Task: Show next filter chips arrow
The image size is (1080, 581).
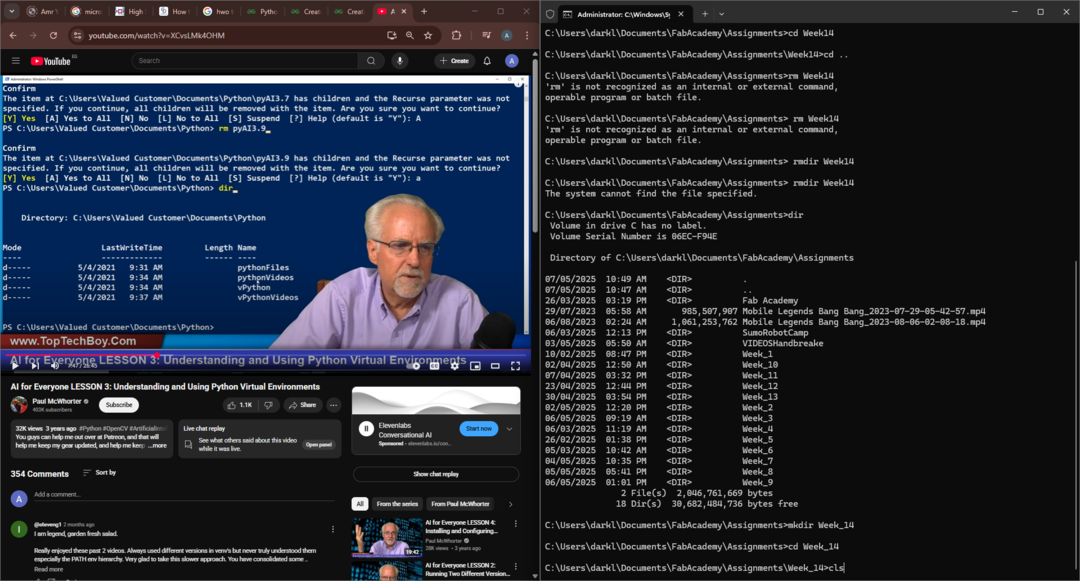Action: (x=510, y=504)
